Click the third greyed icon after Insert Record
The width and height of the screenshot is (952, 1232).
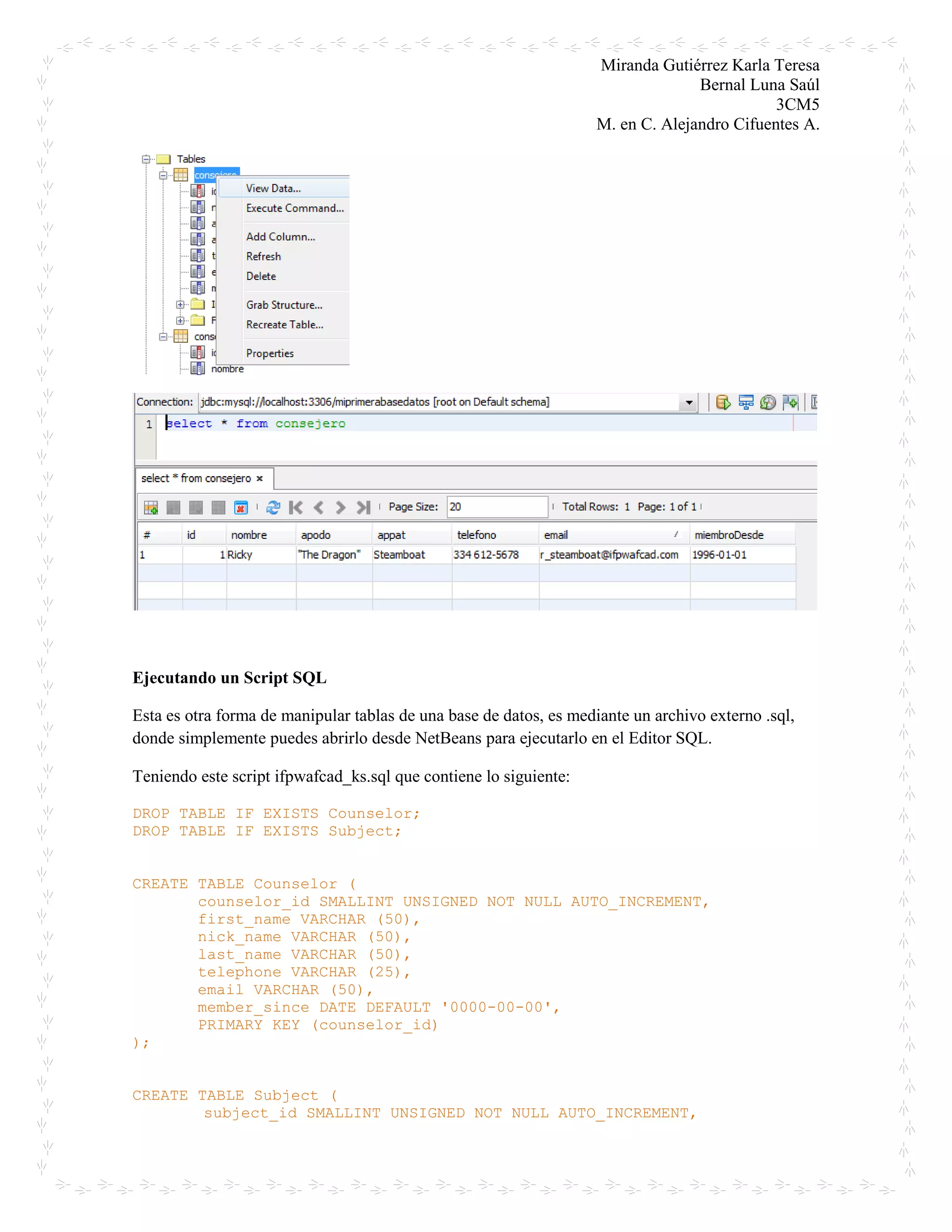coord(218,508)
